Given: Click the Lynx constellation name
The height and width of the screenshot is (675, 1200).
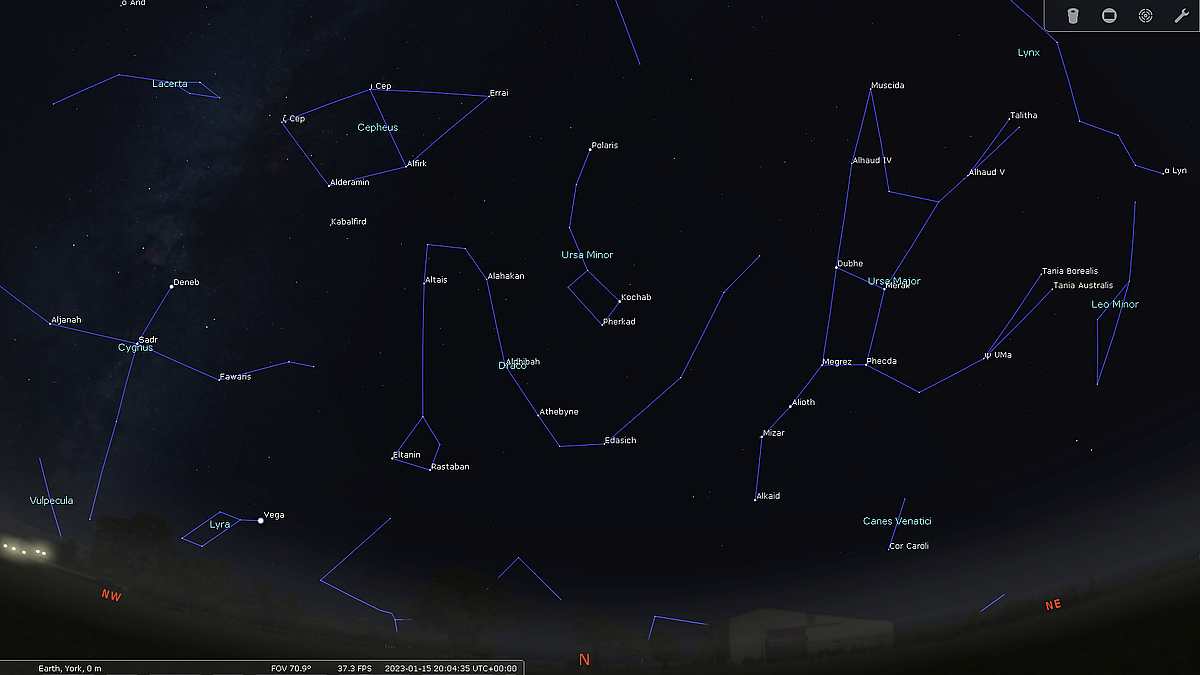Looking at the screenshot, I should coord(1029,53).
